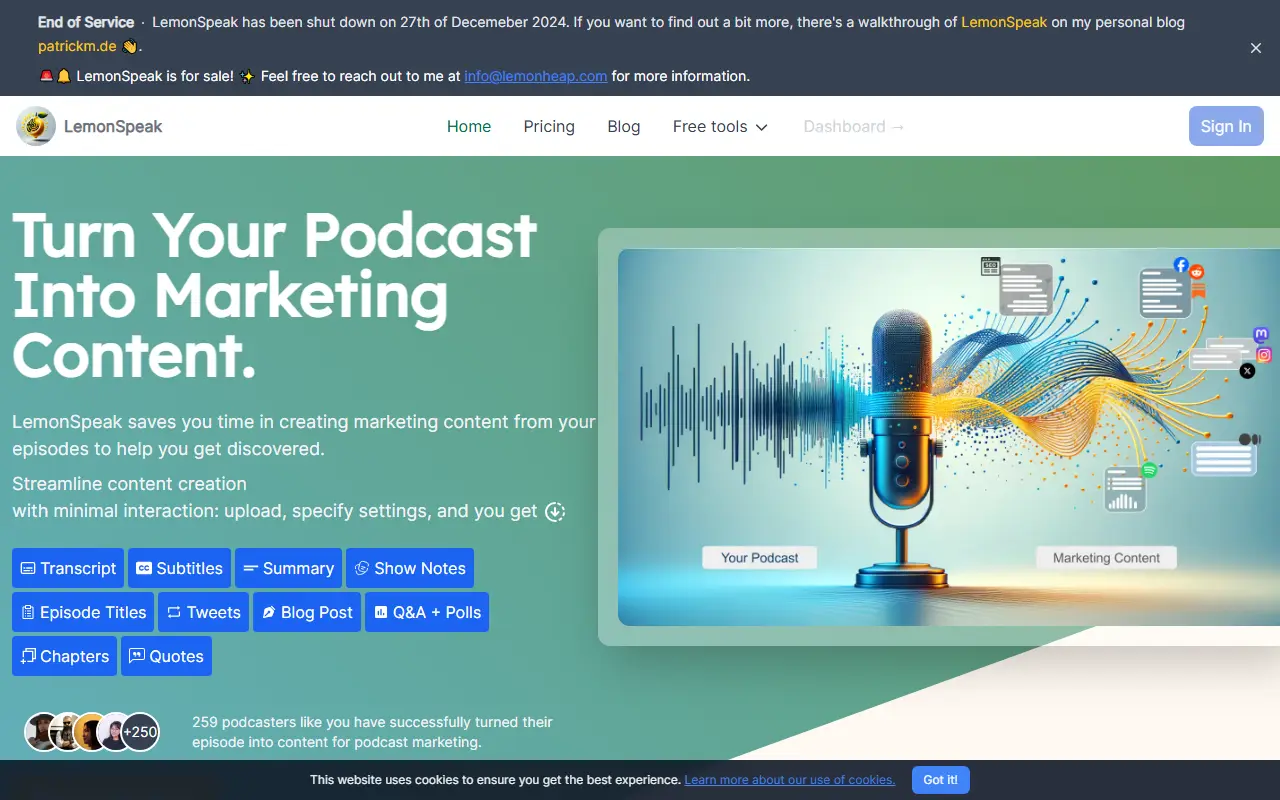1280x800 pixels.
Task: Click the Sign In button
Action: (1226, 126)
